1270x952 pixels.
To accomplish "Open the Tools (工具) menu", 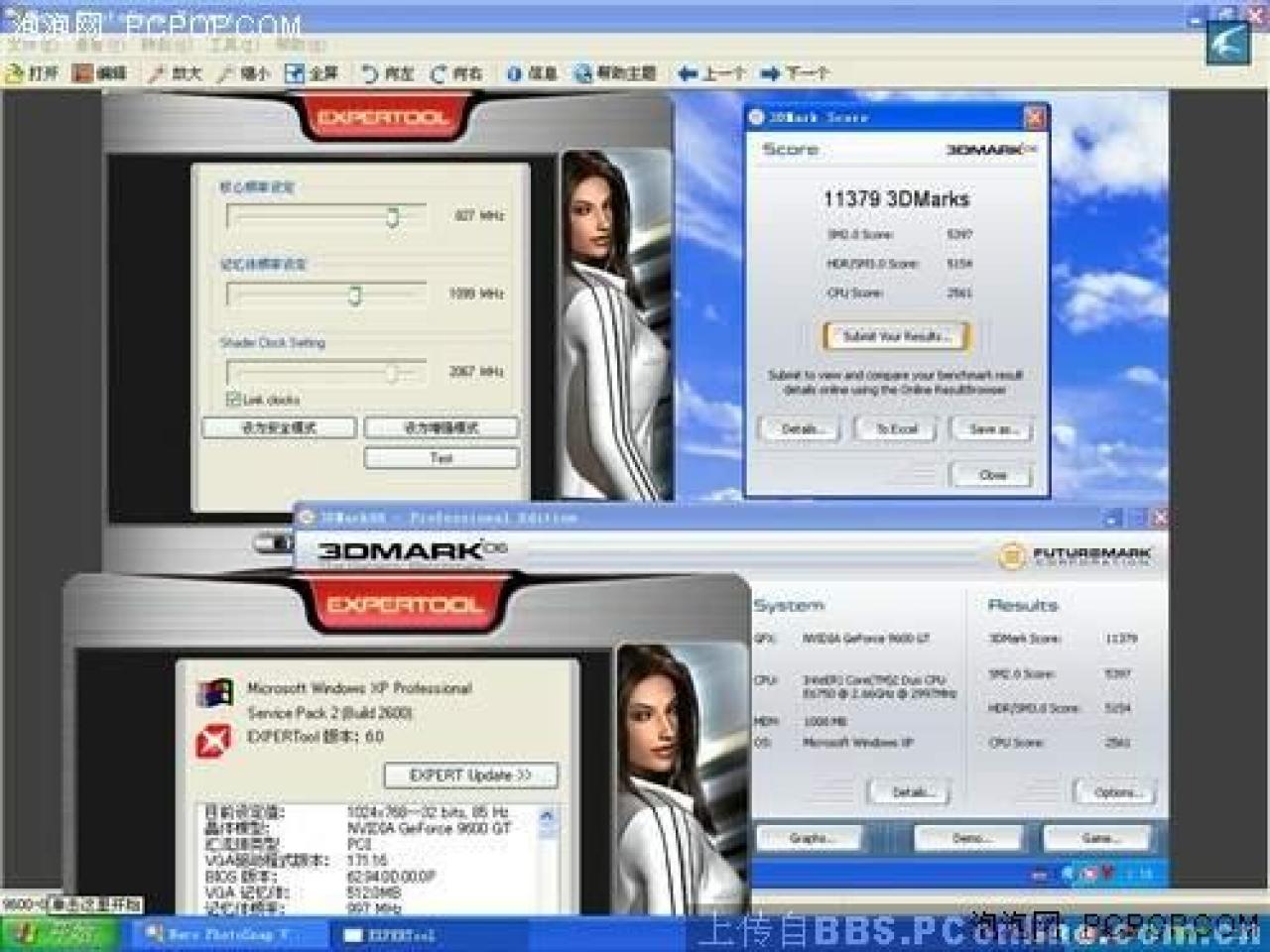I will click(x=232, y=45).
